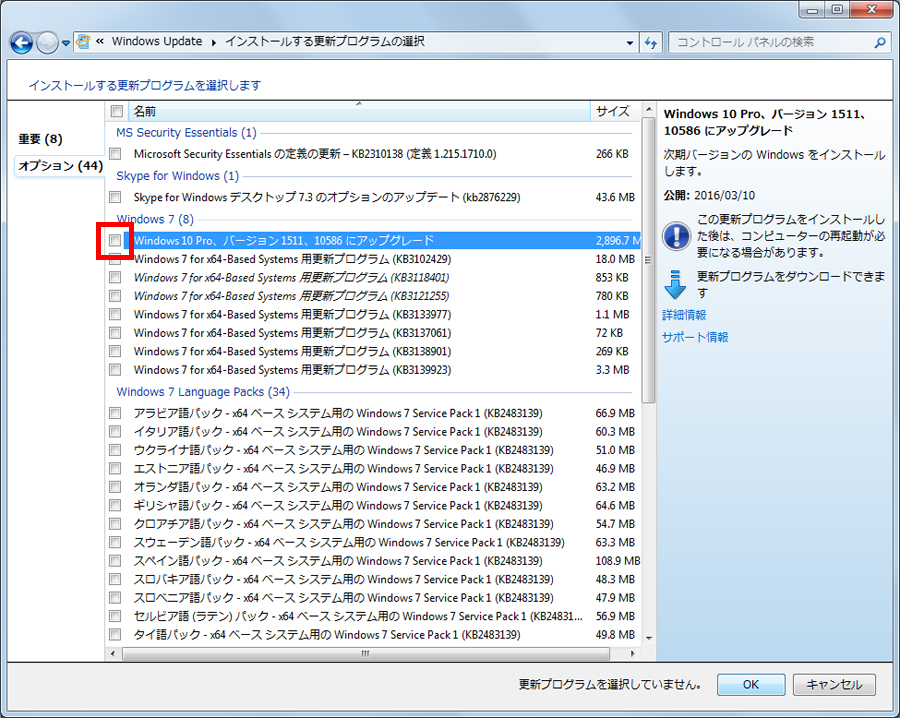Check the KB3139923 update checkbox
The width and height of the screenshot is (900, 718).
click(x=115, y=370)
